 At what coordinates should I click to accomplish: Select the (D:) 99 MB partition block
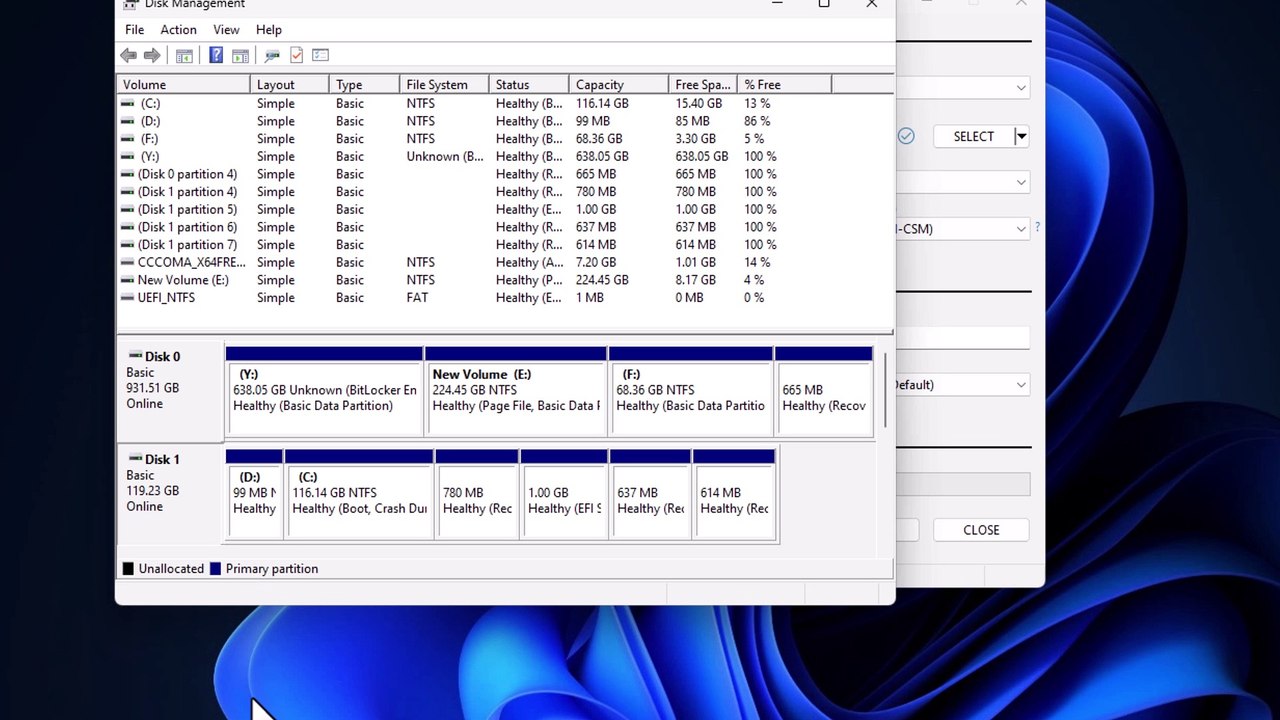point(254,495)
